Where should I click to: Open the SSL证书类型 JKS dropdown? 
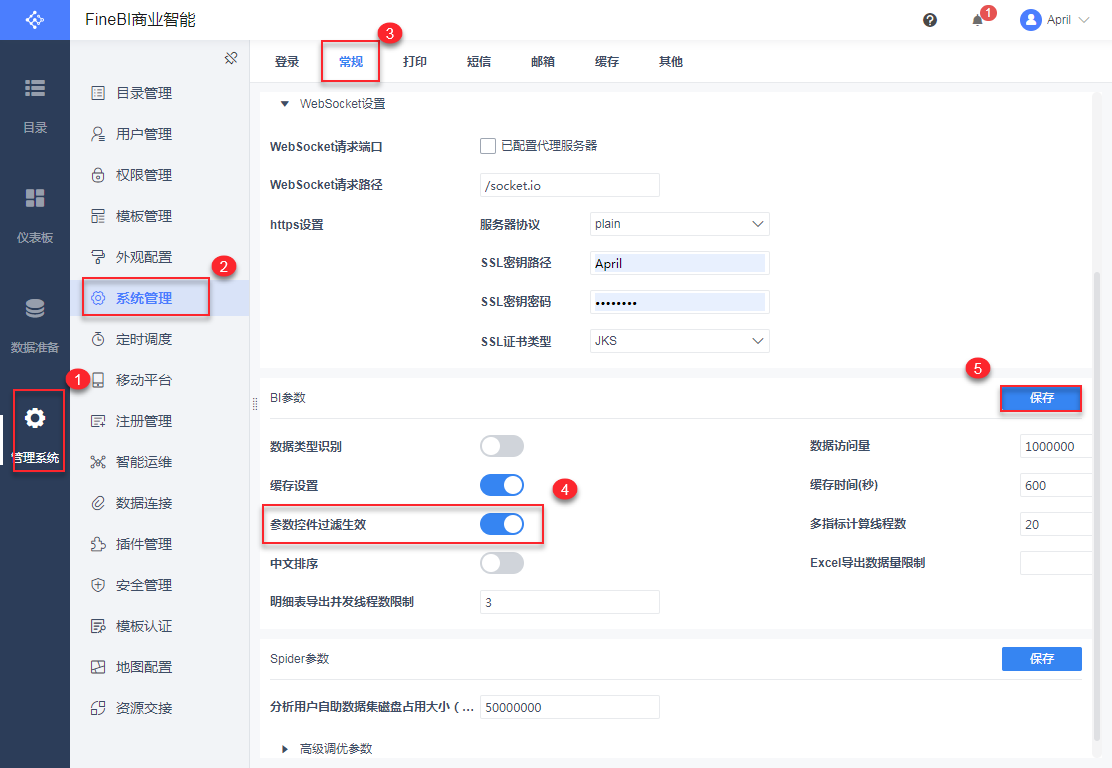[679, 341]
